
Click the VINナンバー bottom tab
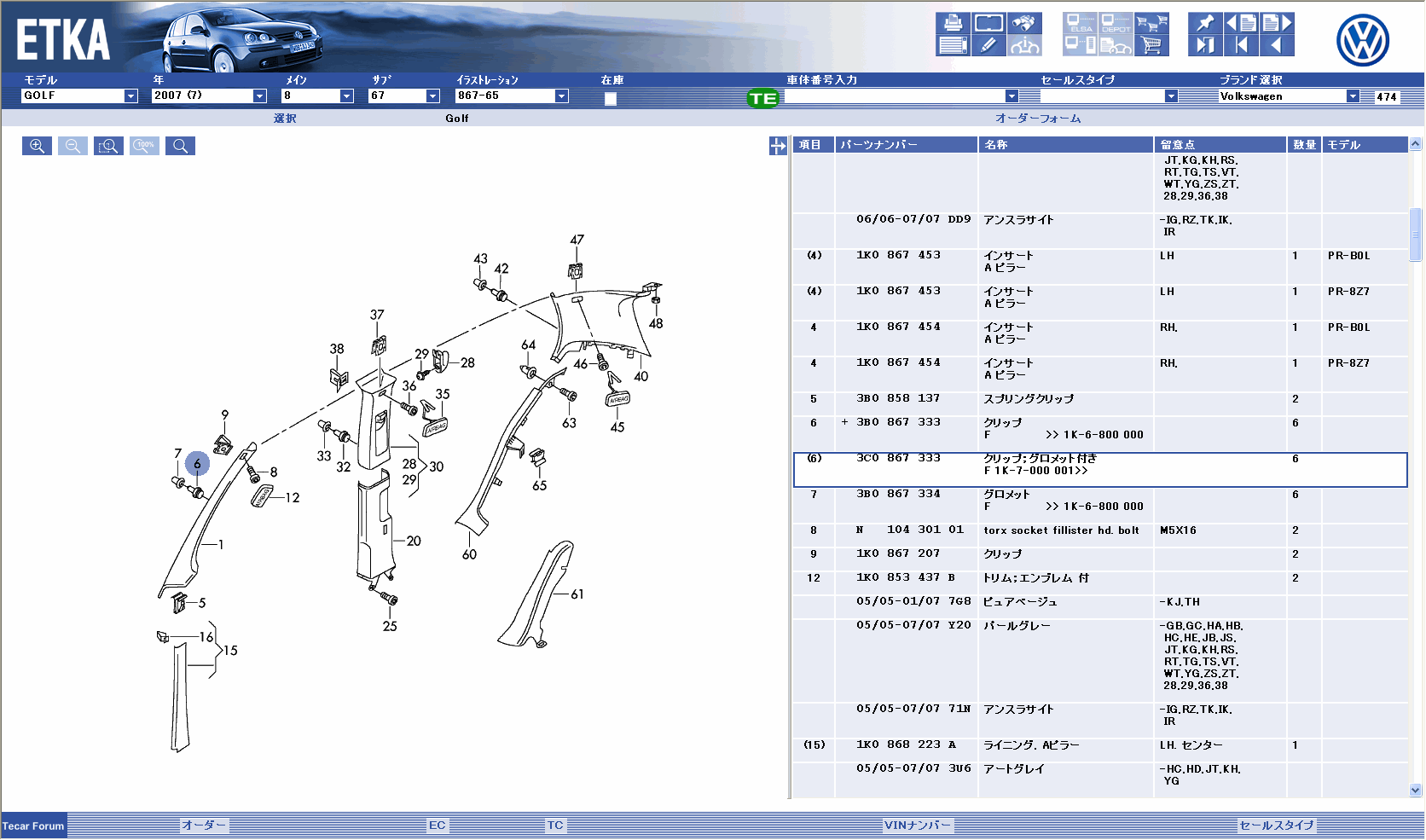[918, 826]
